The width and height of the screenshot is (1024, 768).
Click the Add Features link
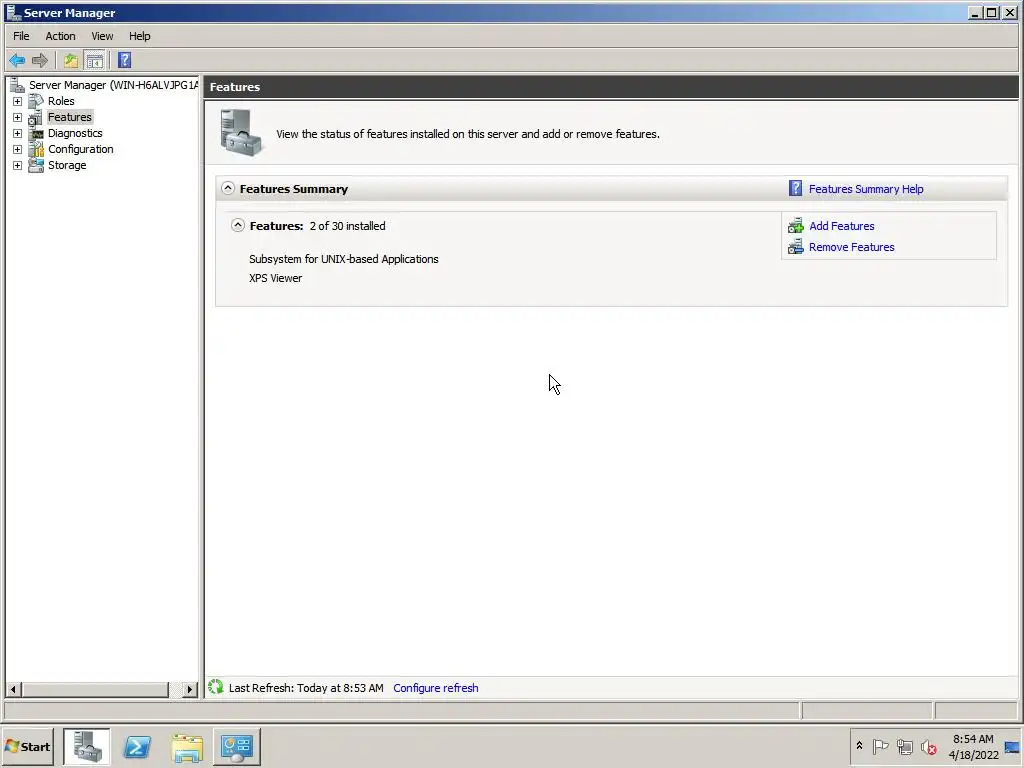pos(842,226)
